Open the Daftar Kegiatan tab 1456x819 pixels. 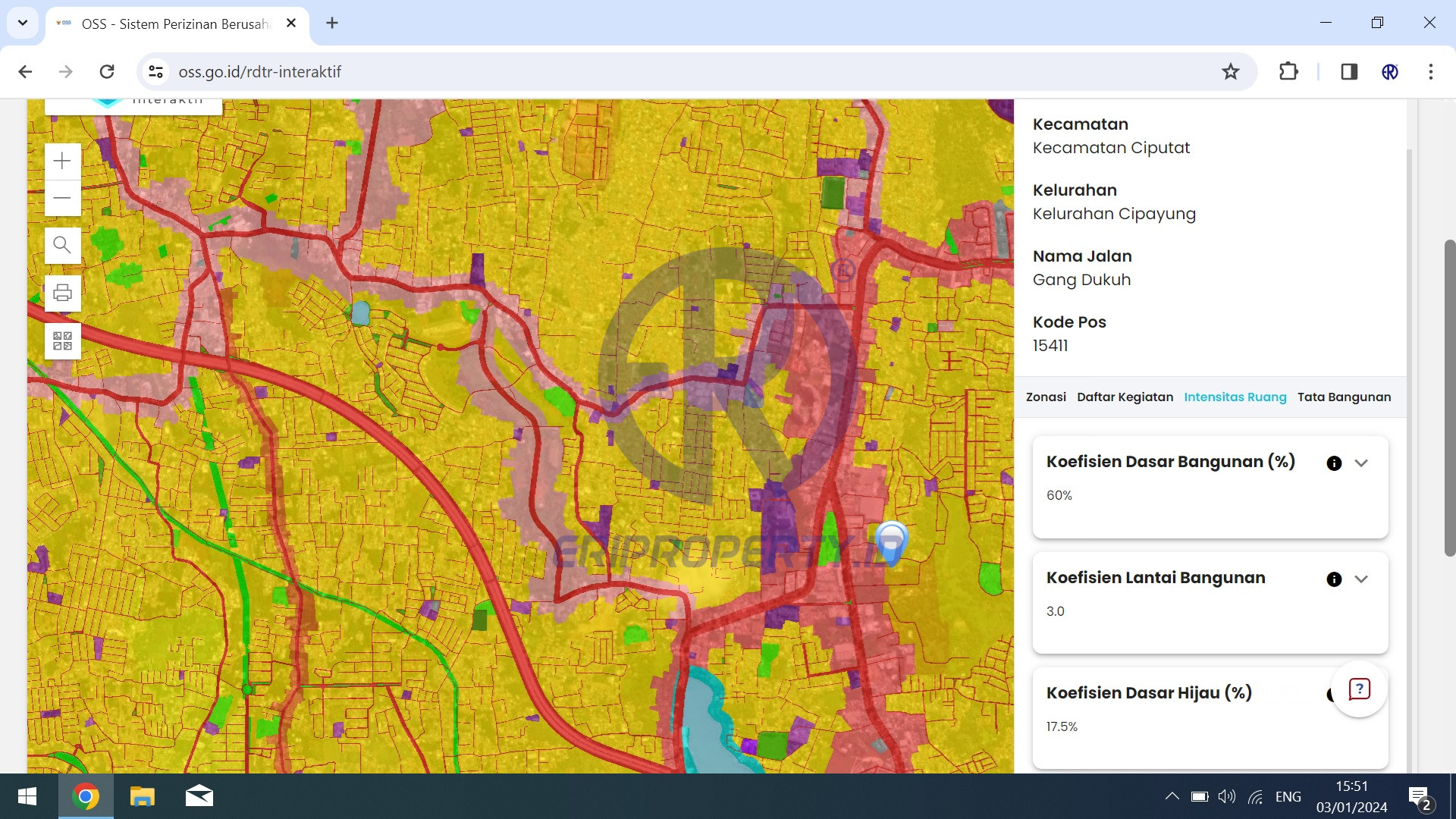(x=1125, y=397)
